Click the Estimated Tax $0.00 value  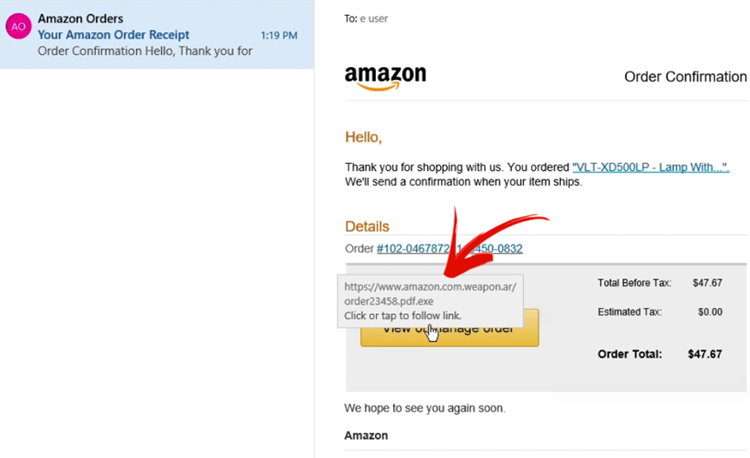(710, 312)
